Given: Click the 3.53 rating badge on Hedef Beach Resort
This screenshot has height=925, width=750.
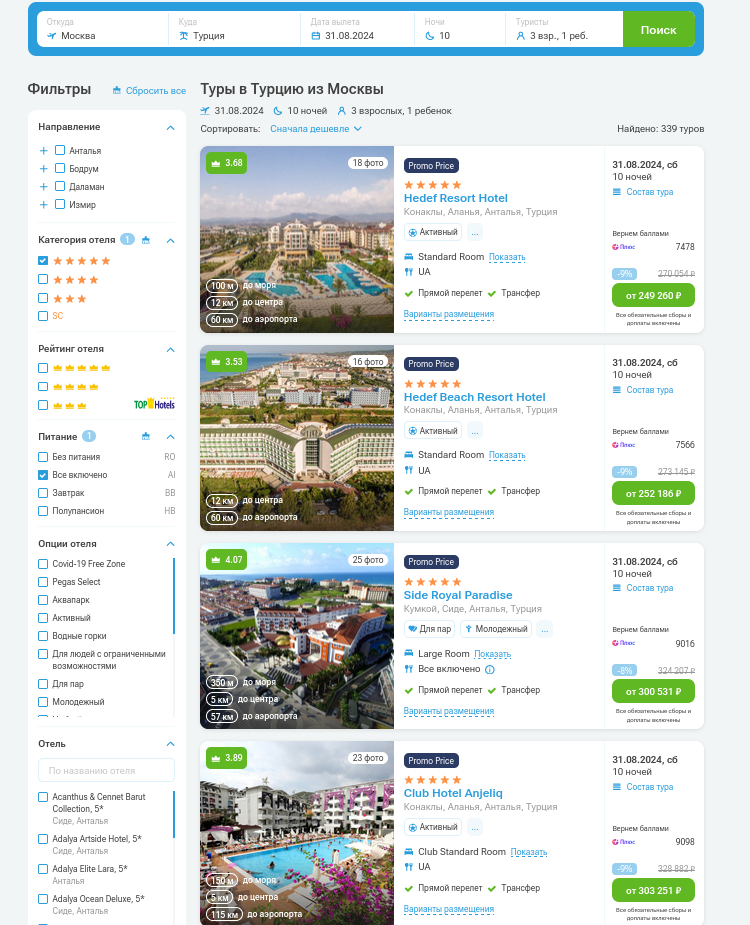Looking at the screenshot, I should (227, 362).
